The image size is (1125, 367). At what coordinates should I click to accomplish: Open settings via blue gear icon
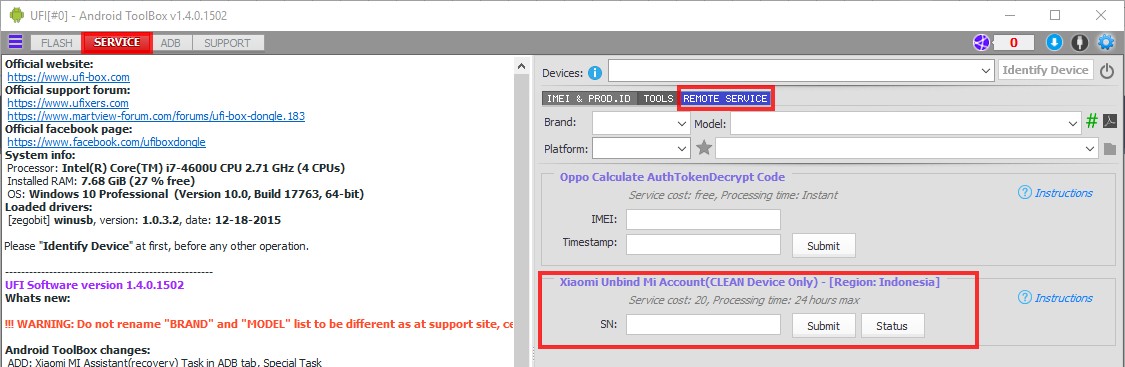coord(1106,42)
